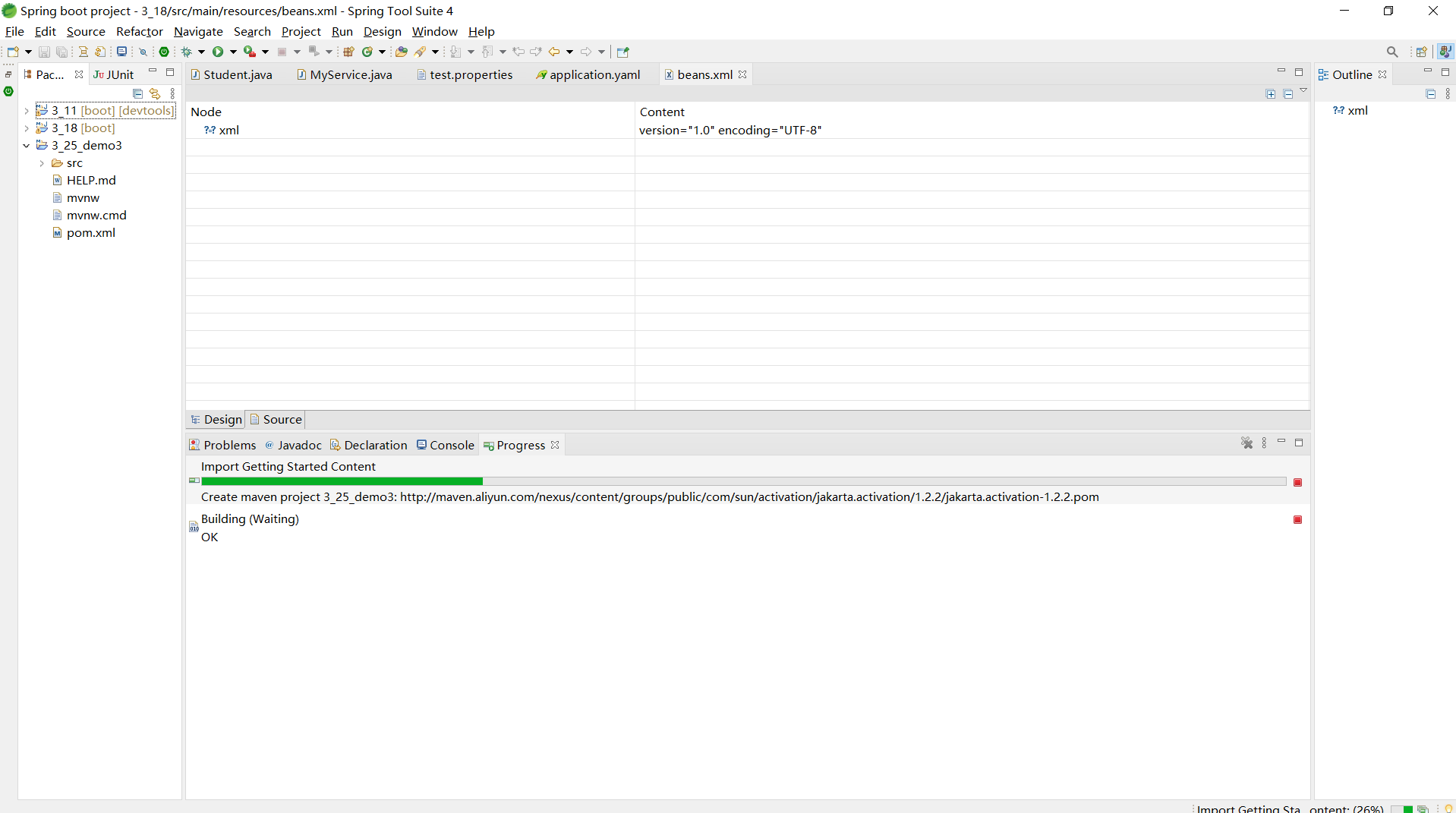This screenshot has height=813, width=1456.
Task: Close the beans.xml editor tab
Action: (742, 74)
